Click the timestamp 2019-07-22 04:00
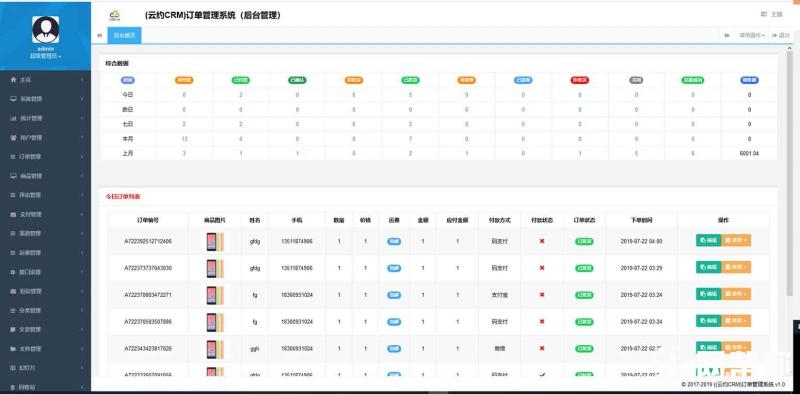The height and width of the screenshot is (394, 800). click(x=641, y=241)
